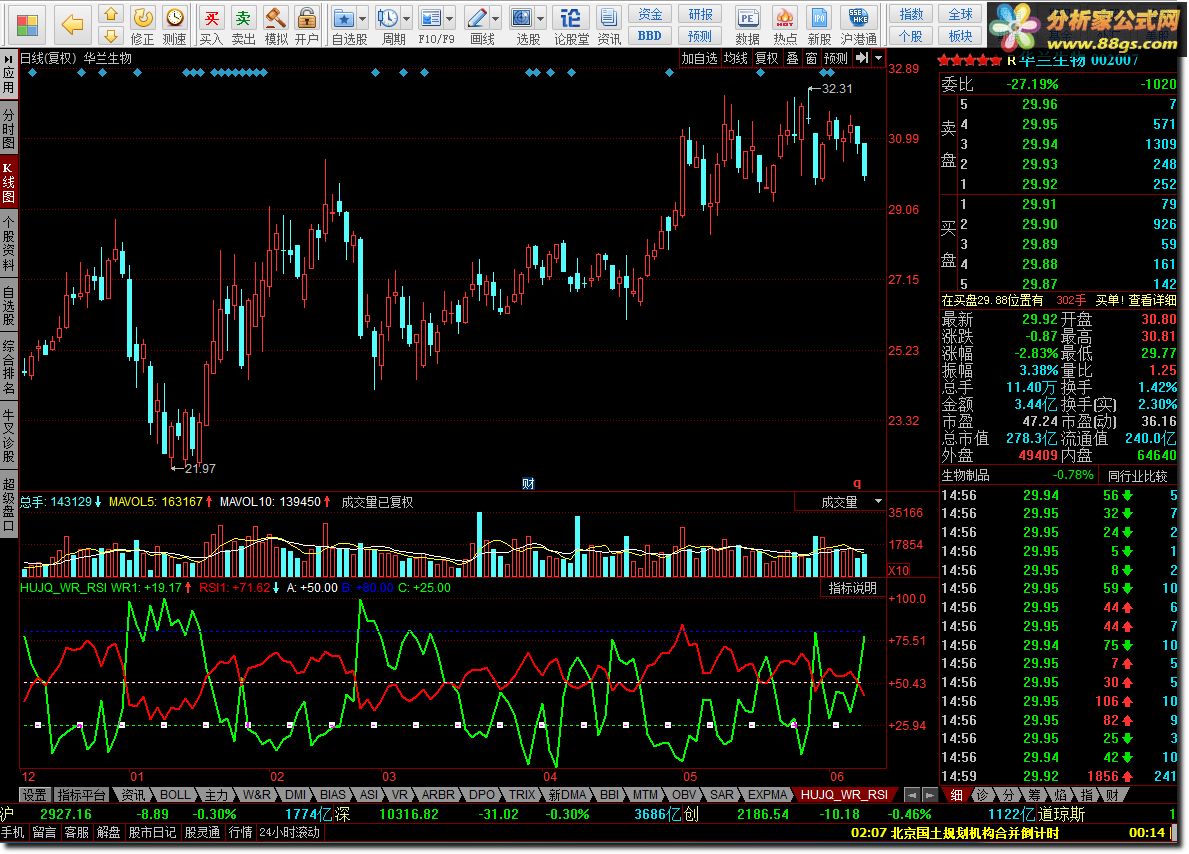Toggle 窗 multi-window mode
The width and height of the screenshot is (1189, 854).
click(x=811, y=58)
